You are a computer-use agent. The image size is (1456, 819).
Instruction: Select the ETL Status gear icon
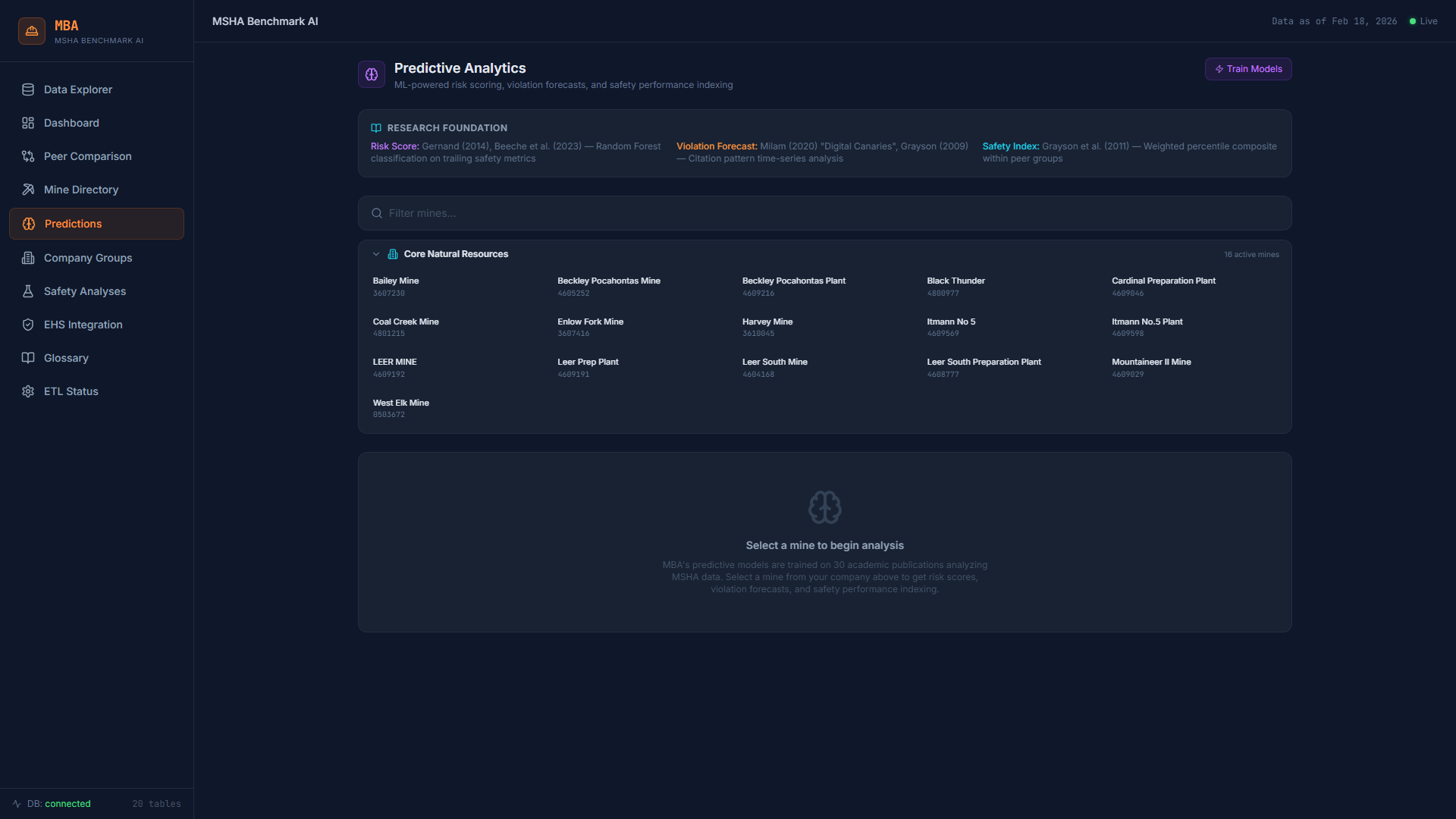(x=28, y=391)
